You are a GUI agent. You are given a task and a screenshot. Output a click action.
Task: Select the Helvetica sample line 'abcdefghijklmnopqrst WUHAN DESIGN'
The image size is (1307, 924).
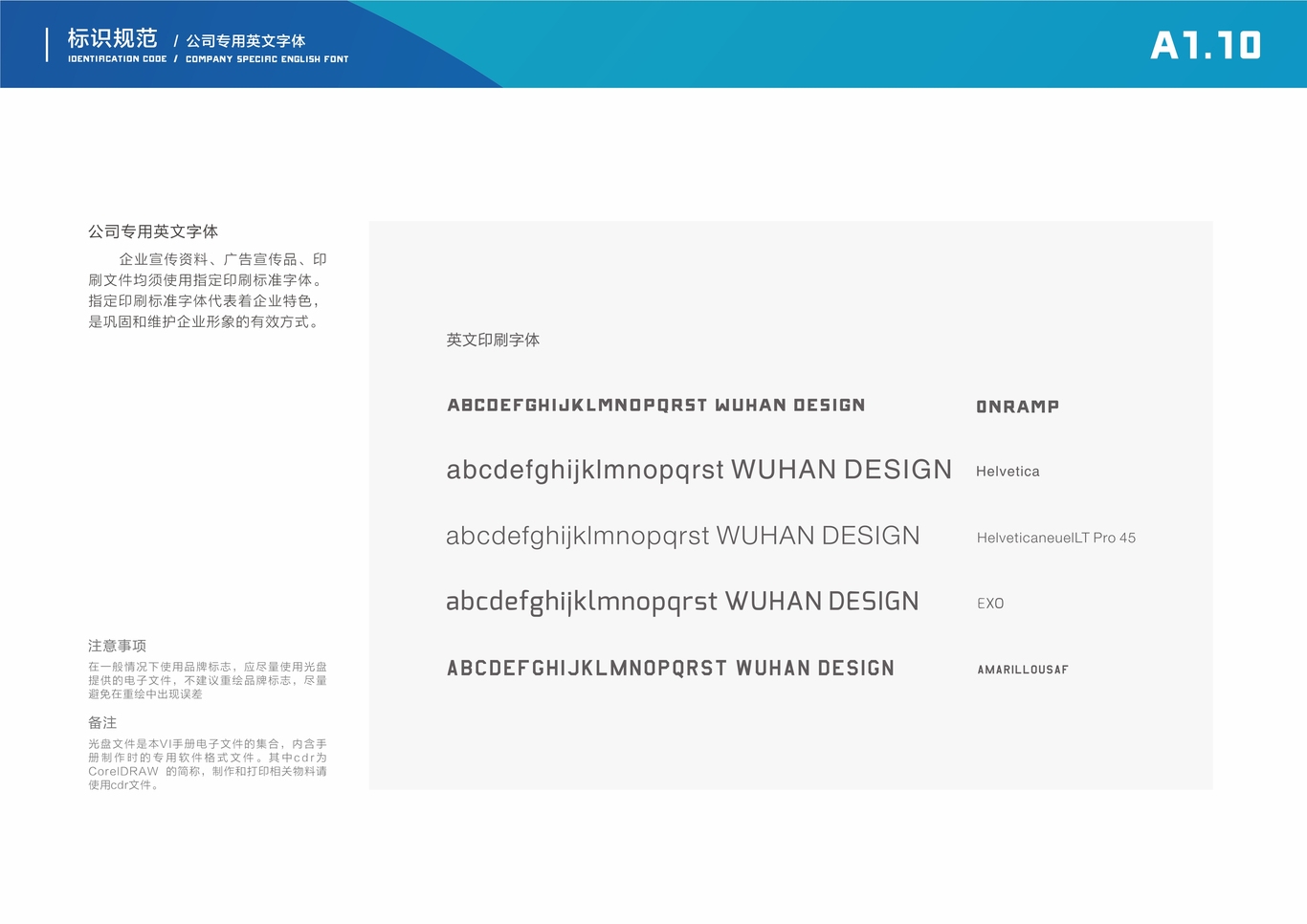[699, 470]
